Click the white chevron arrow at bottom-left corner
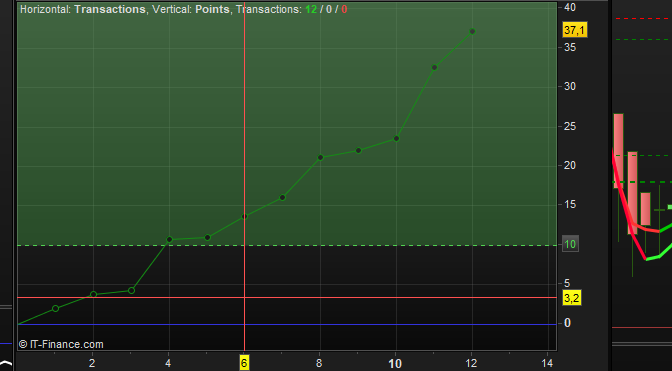This screenshot has width=672, height=371. click(x=6, y=364)
